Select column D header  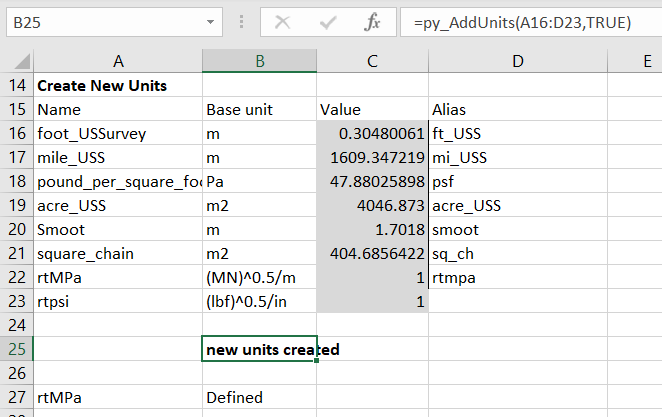pos(517,61)
